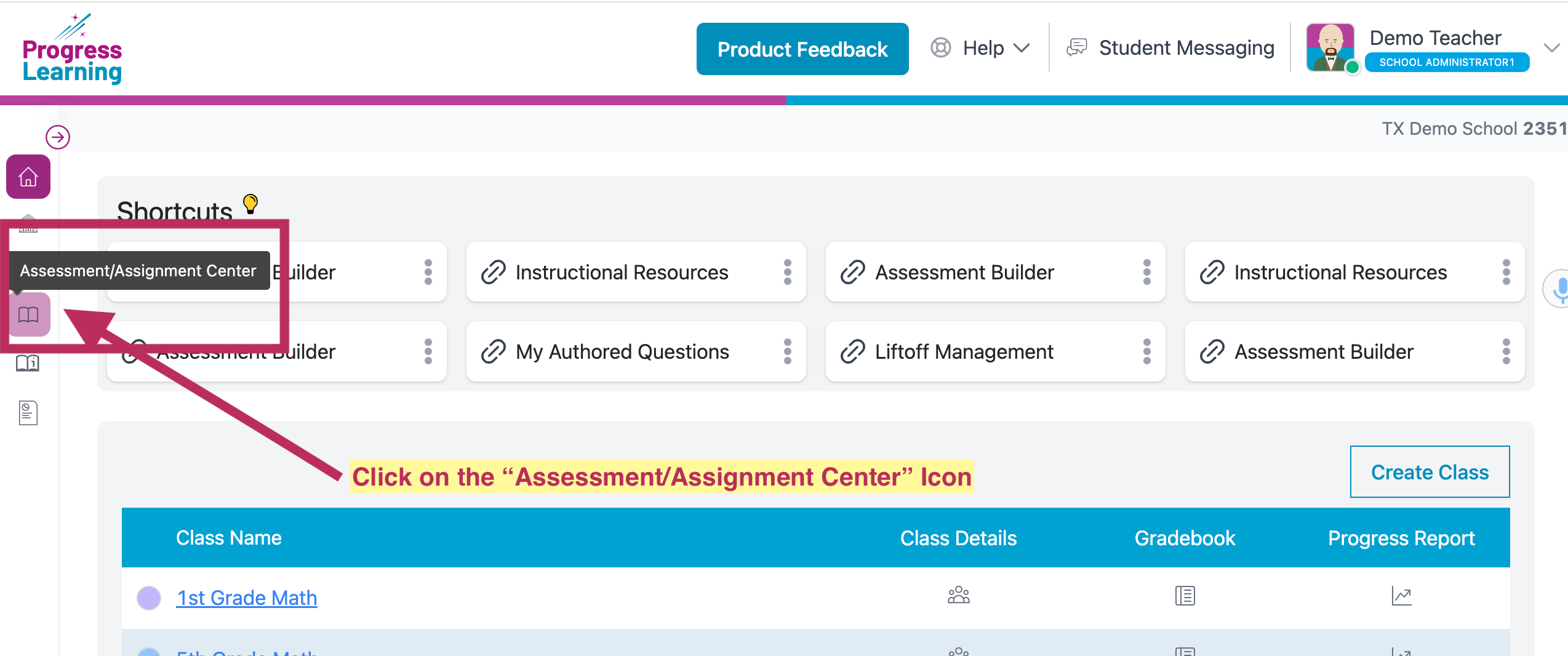Image resolution: width=1568 pixels, height=656 pixels.
Task: Open Student Messaging
Action: tap(1170, 48)
